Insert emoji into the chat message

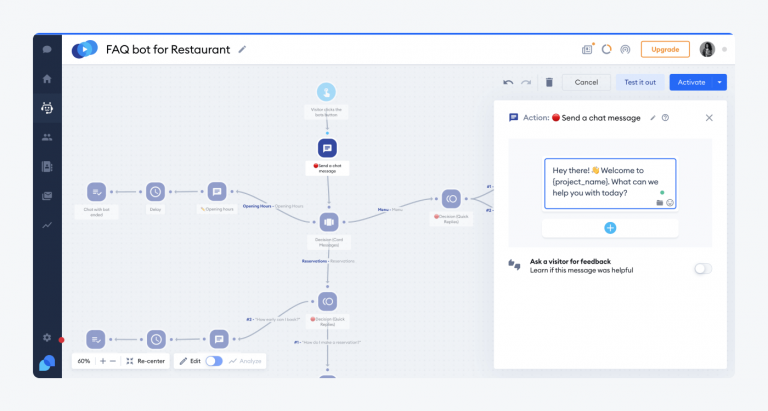tap(670, 203)
